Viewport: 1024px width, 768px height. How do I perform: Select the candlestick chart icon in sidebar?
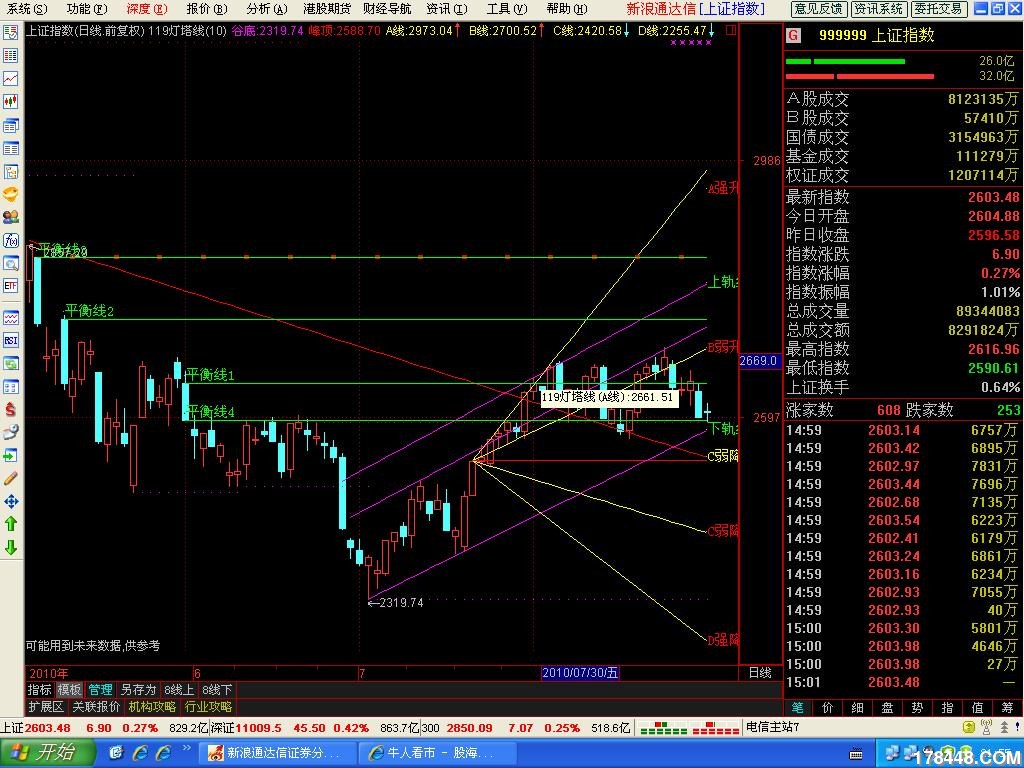pyautogui.click(x=10, y=101)
